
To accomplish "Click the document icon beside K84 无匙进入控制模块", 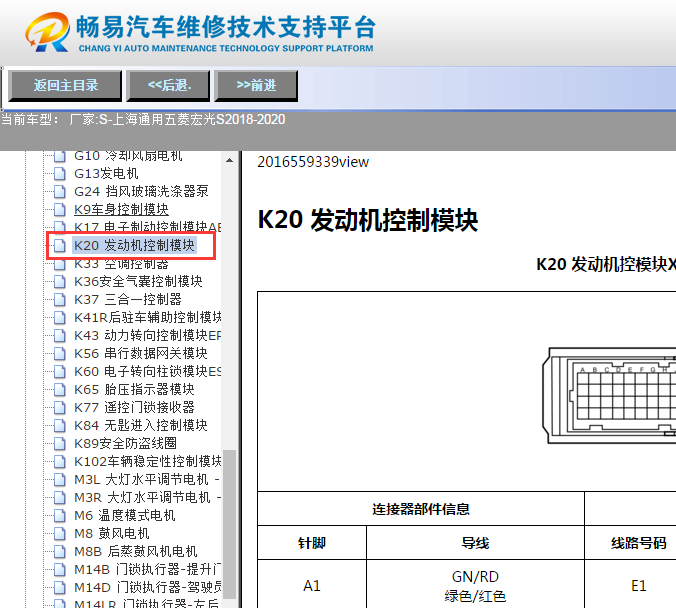I will tap(60, 426).
